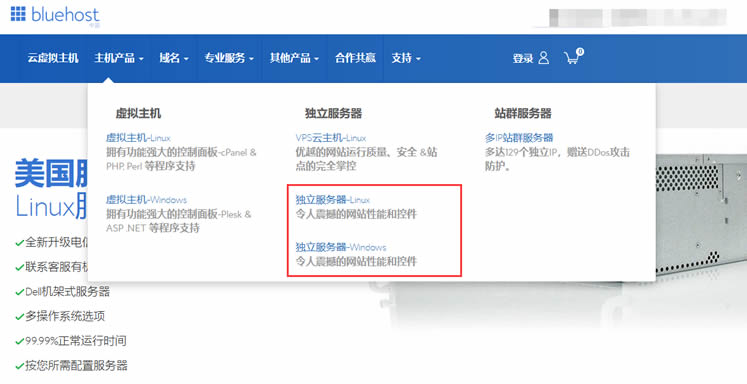The image size is (747, 384).
Task: Open the 虚拟主机-Linux link
Action: (138, 138)
